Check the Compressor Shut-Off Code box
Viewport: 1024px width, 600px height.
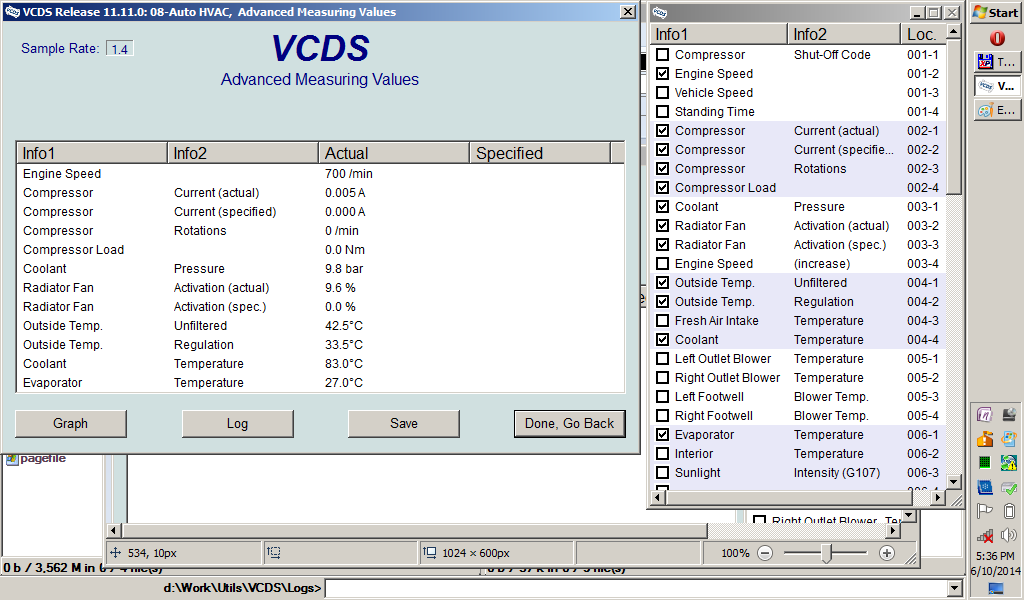tap(662, 55)
